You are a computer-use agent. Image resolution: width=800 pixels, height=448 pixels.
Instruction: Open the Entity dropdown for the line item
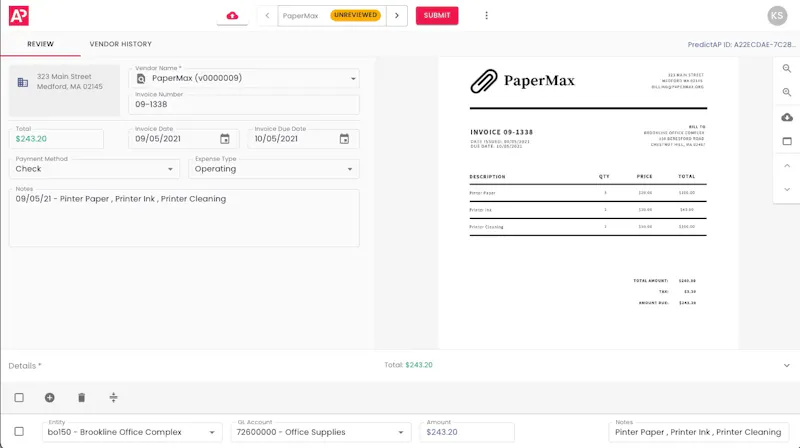[x=212, y=432]
